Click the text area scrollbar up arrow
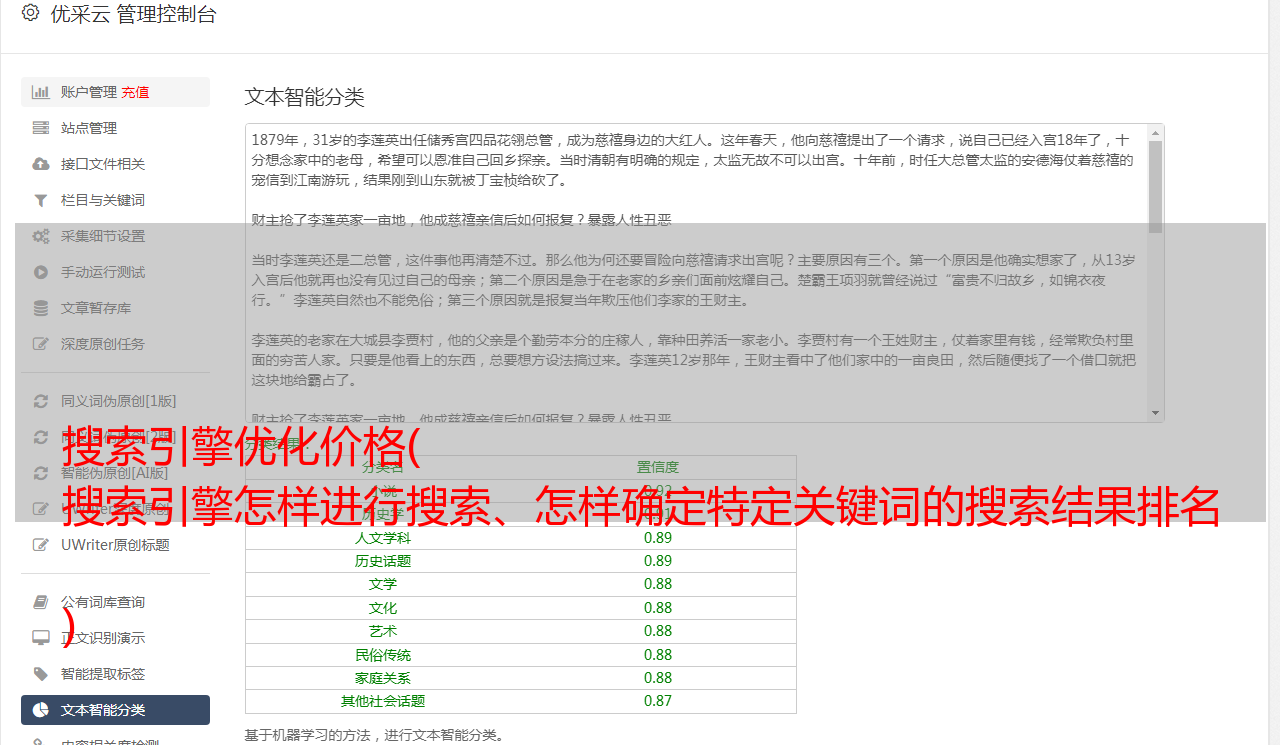Image resolution: width=1280 pixels, height=745 pixels. (x=1156, y=132)
